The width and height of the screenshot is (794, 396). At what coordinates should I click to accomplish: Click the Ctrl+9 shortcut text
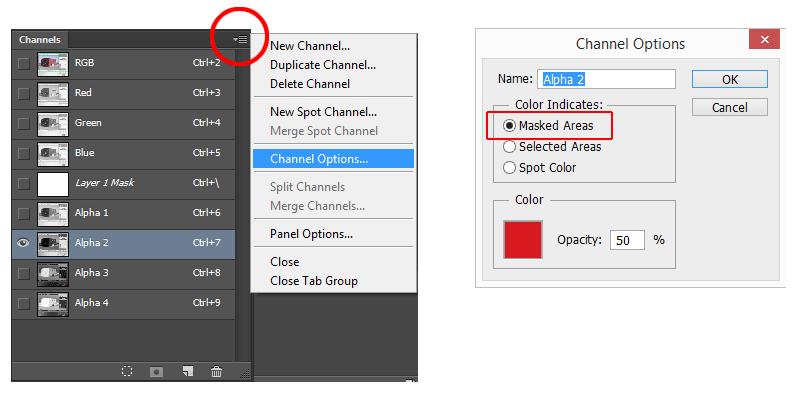coord(207,303)
